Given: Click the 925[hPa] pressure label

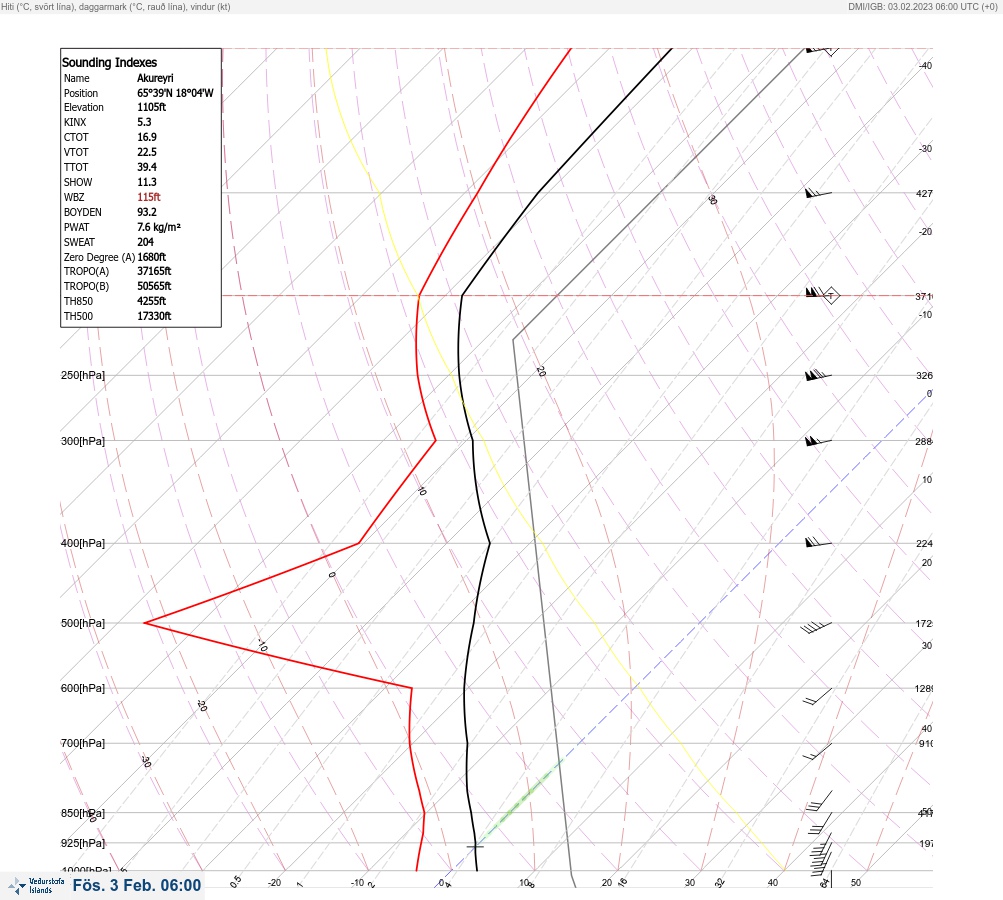Looking at the screenshot, I should click(x=83, y=843).
